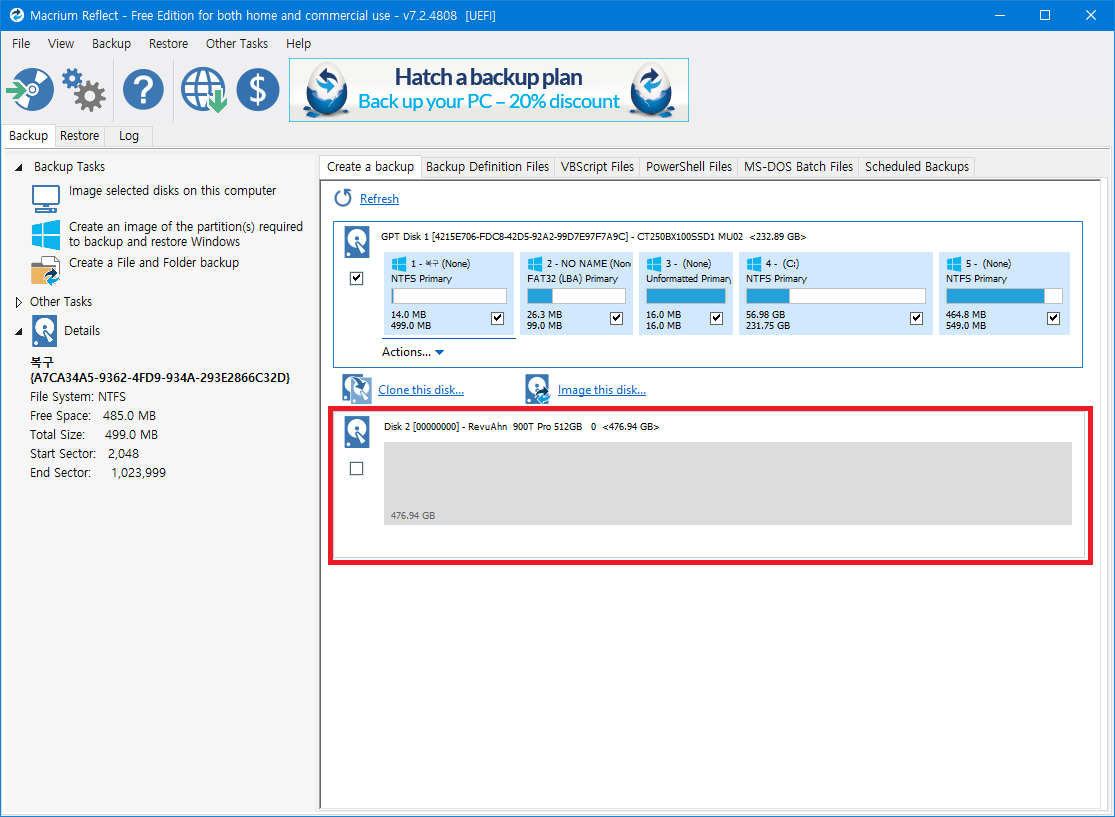The width and height of the screenshot is (1115, 817).
Task: Click the File and Folder backup icon
Action: [46, 271]
